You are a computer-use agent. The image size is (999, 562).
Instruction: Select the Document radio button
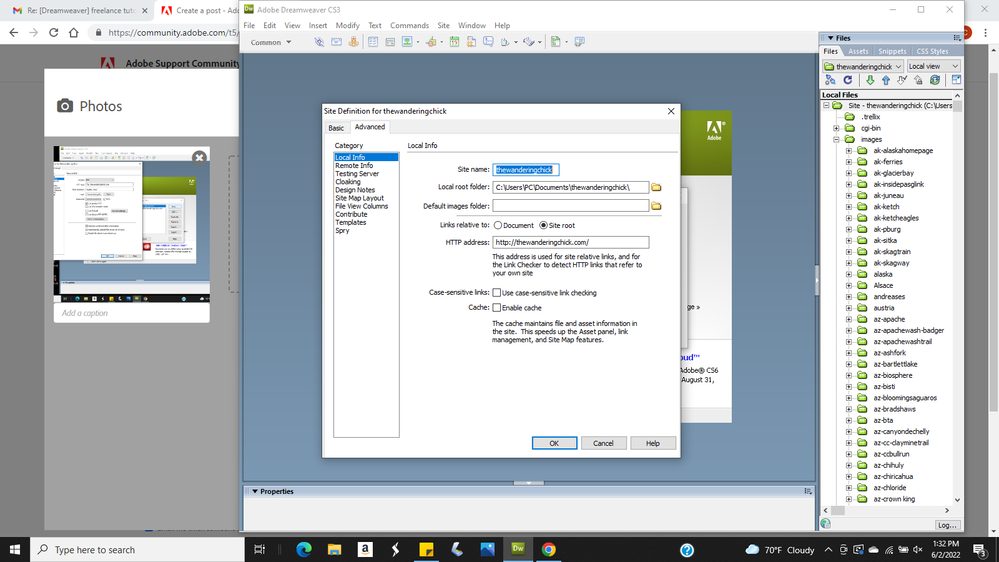point(498,226)
